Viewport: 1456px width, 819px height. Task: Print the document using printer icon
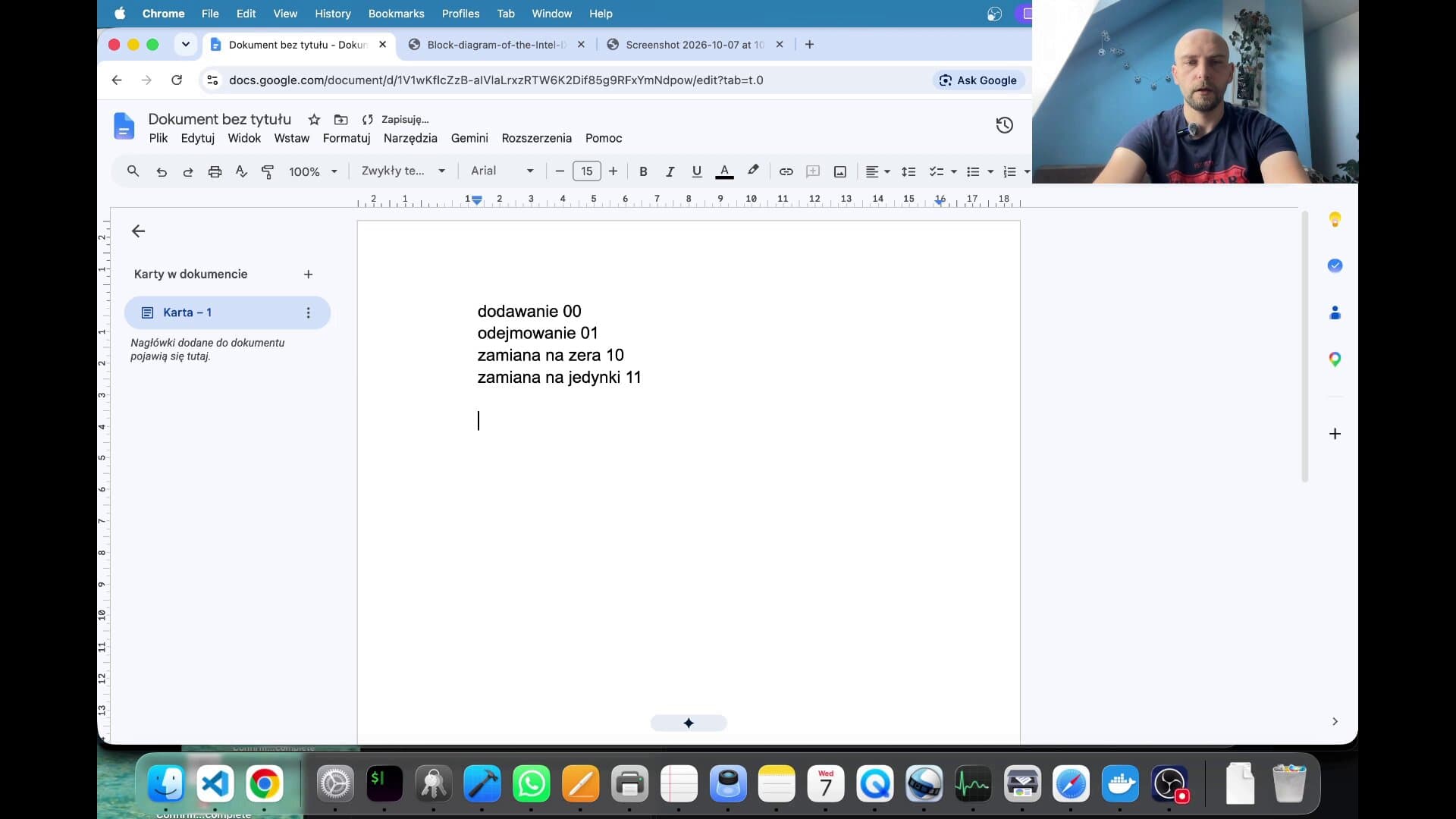coord(215,171)
